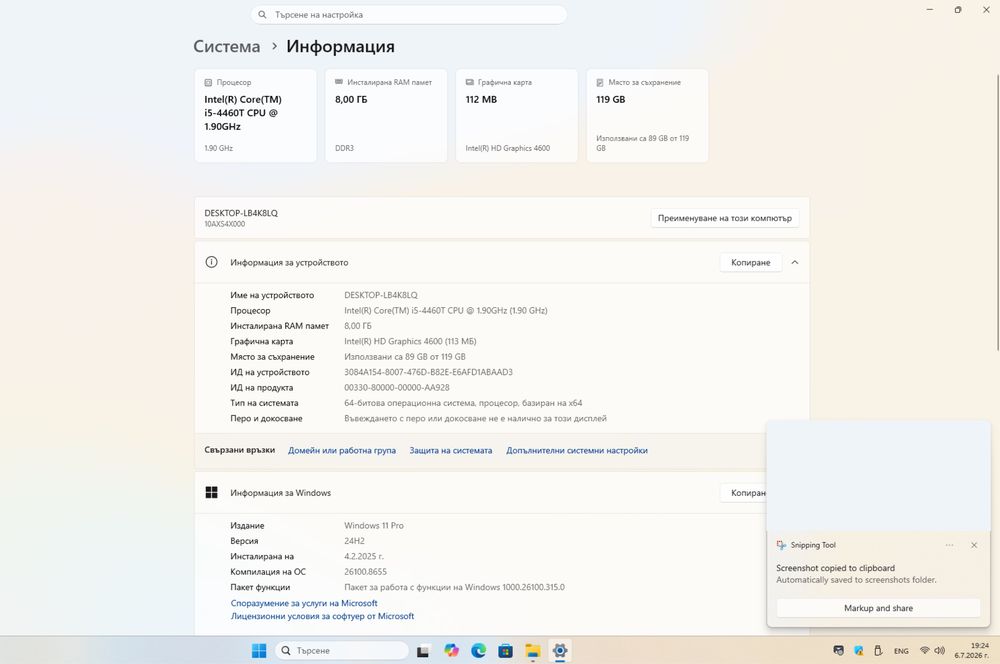Open File Explorer from the taskbar
The height and width of the screenshot is (664, 1000).
point(533,651)
